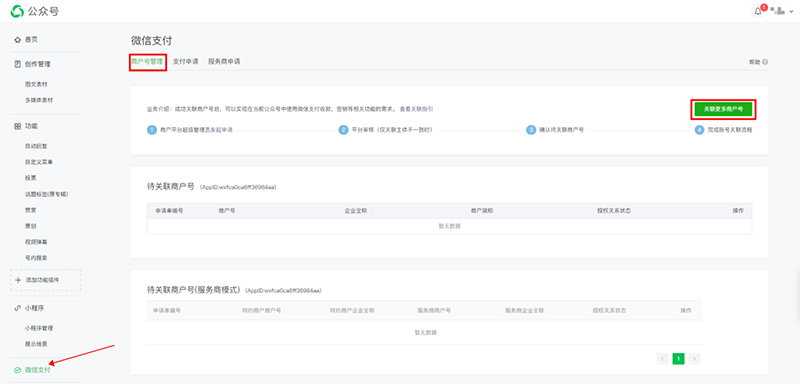
Task: Click 服务商企业全称 column header
Action: coord(524,310)
